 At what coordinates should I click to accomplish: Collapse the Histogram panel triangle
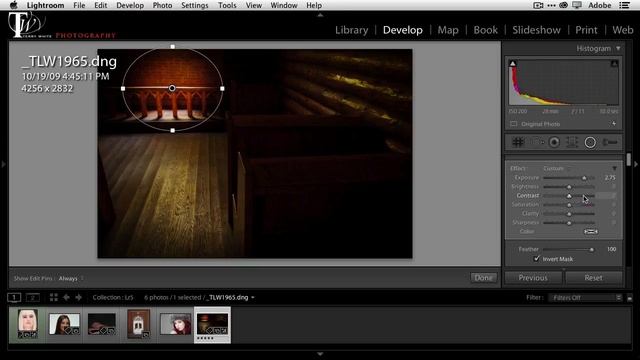pyautogui.click(x=618, y=48)
